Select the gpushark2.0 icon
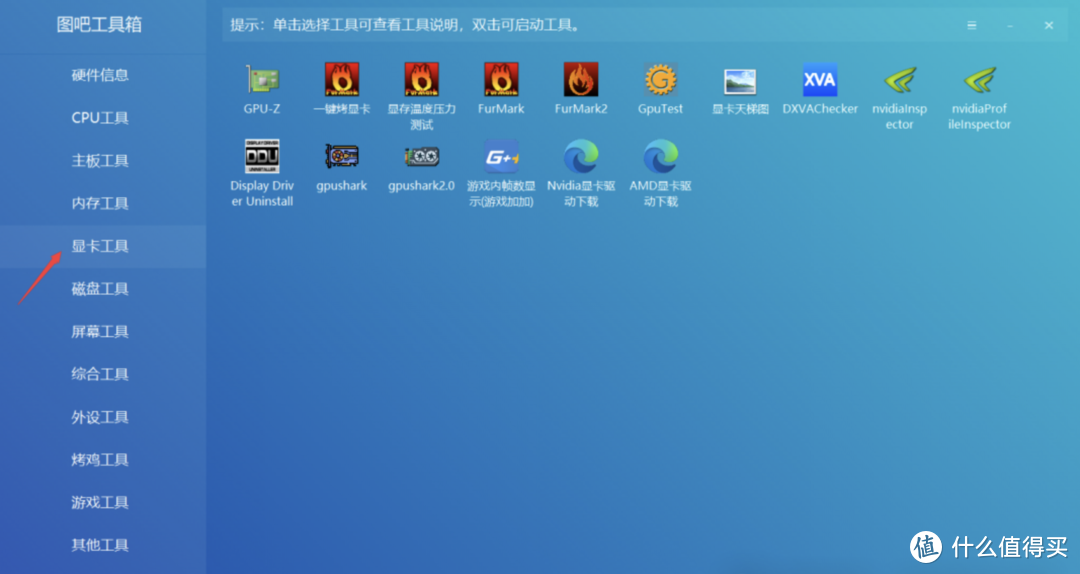The width and height of the screenshot is (1080, 574). tap(422, 156)
